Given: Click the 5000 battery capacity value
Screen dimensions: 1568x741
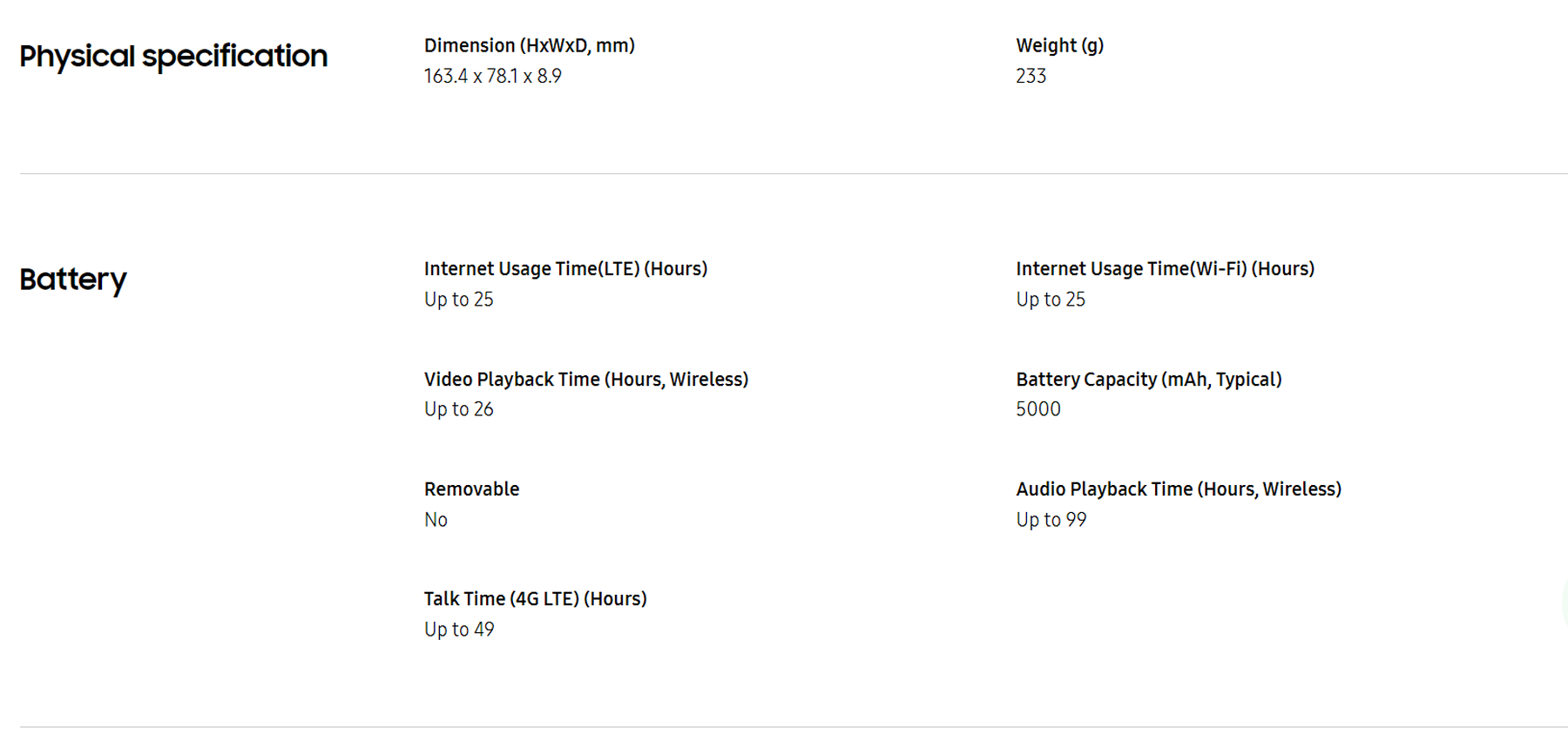Looking at the screenshot, I should pyautogui.click(x=1038, y=409).
